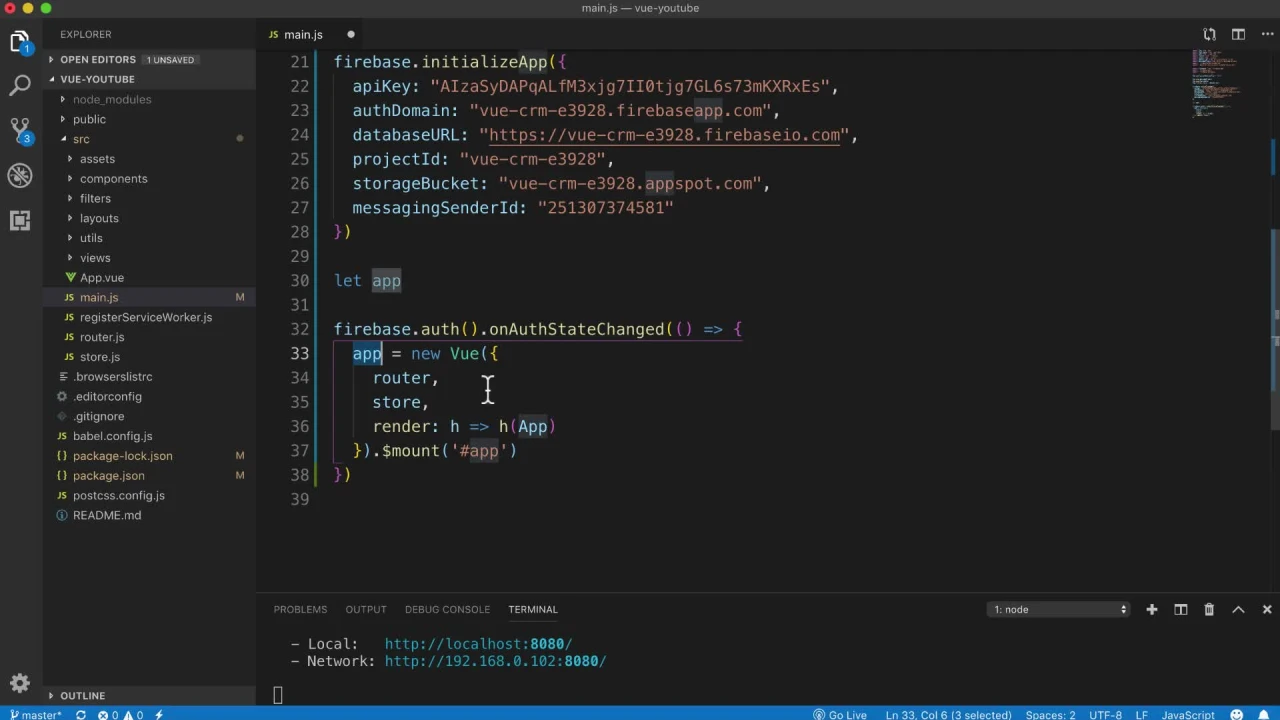Kill terminal using the trash icon
1280x720 pixels.
1209,609
